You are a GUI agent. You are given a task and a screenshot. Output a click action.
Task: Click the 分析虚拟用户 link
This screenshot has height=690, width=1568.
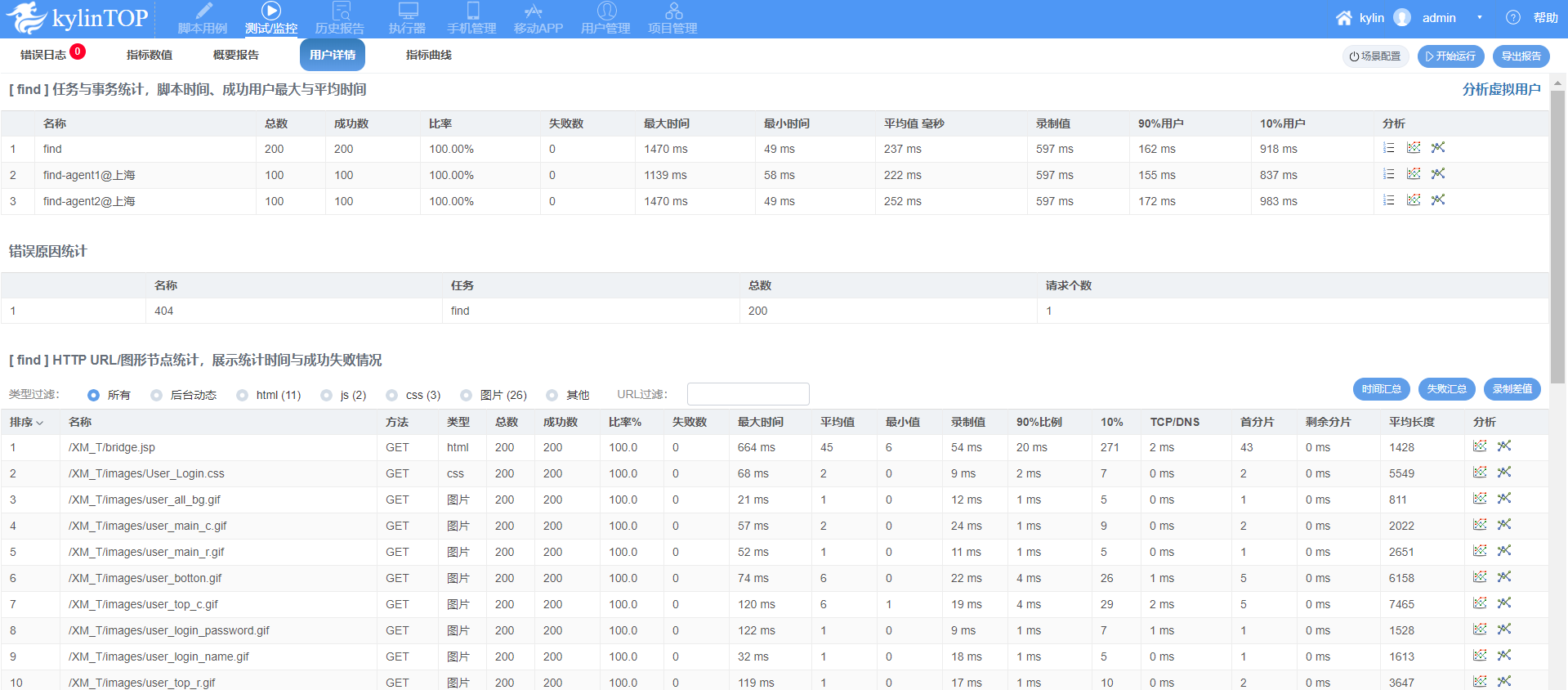coord(1501,90)
